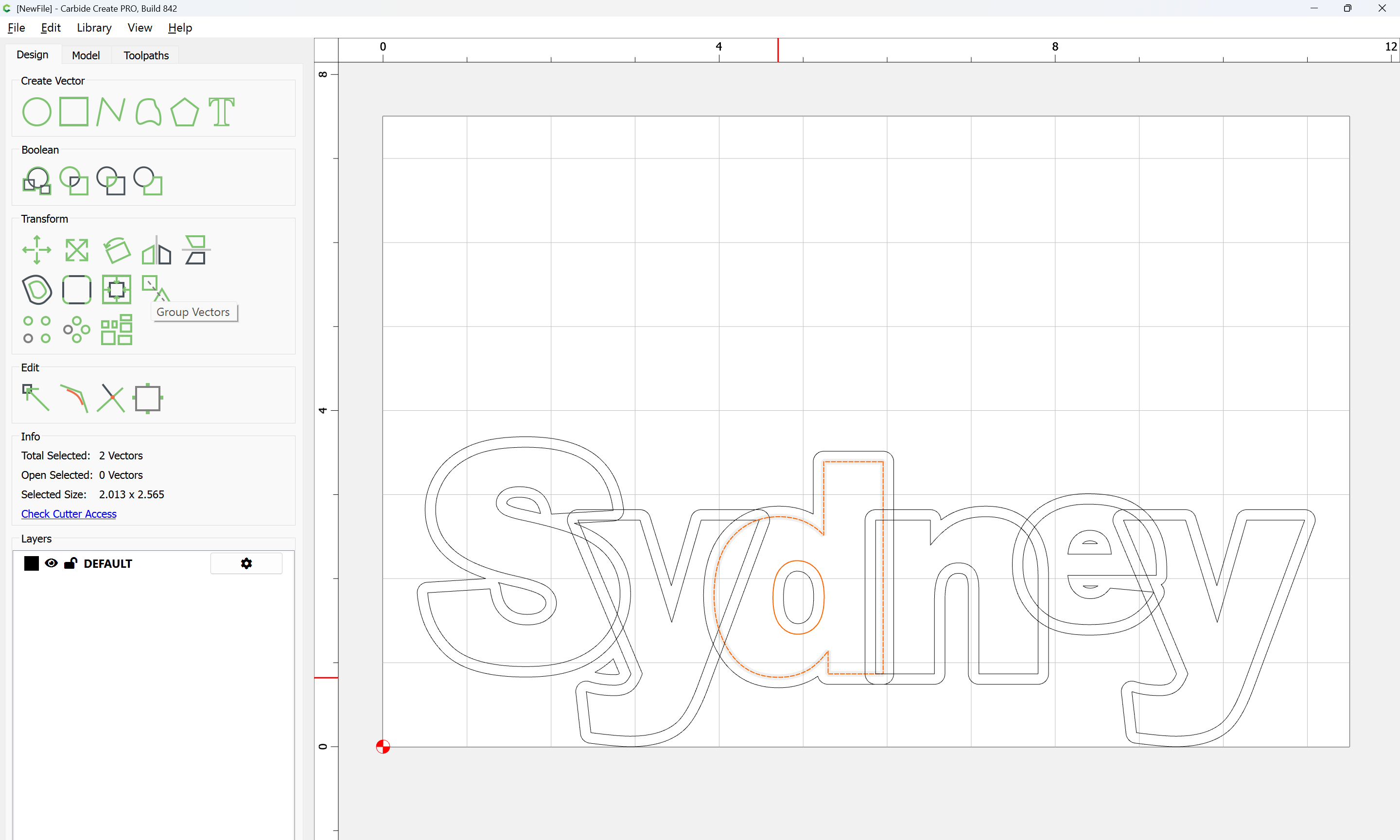Select the Create Polygon tool
This screenshot has width=1400, height=840.
184,111
